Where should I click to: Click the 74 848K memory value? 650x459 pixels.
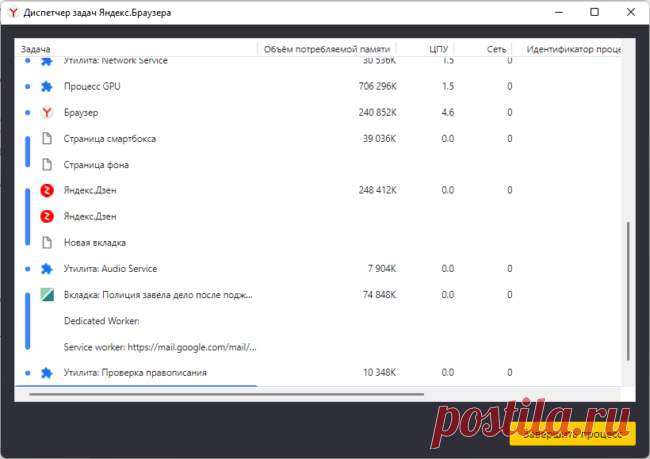coord(379,294)
